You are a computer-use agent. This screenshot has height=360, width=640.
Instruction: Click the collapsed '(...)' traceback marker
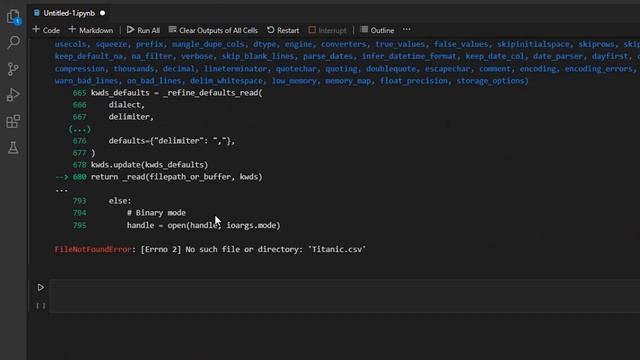pos(80,129)
